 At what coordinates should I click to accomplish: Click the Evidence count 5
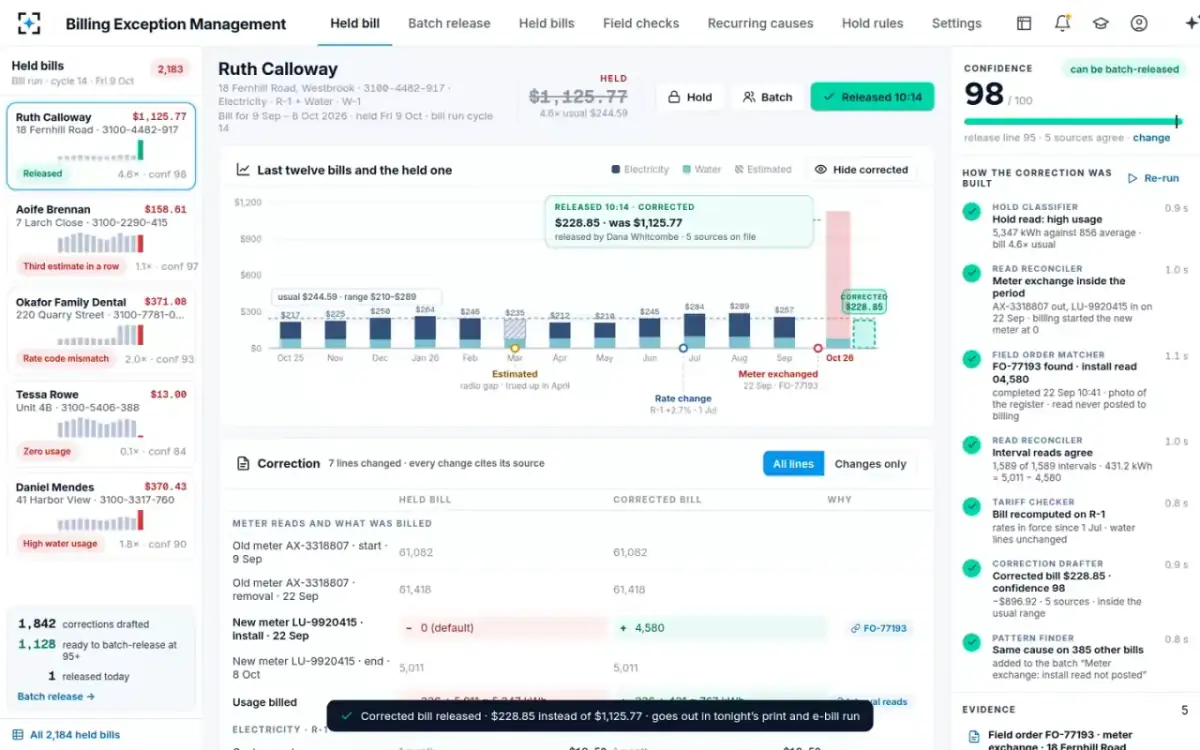(x=1185, y=710)
